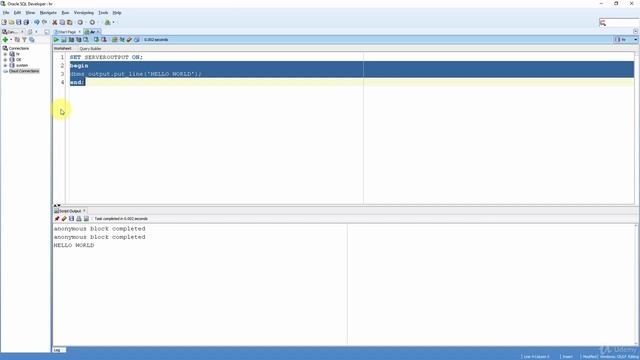
Task: Open the Tools menu
Action: pyautogui.click(x=103, y=13)
